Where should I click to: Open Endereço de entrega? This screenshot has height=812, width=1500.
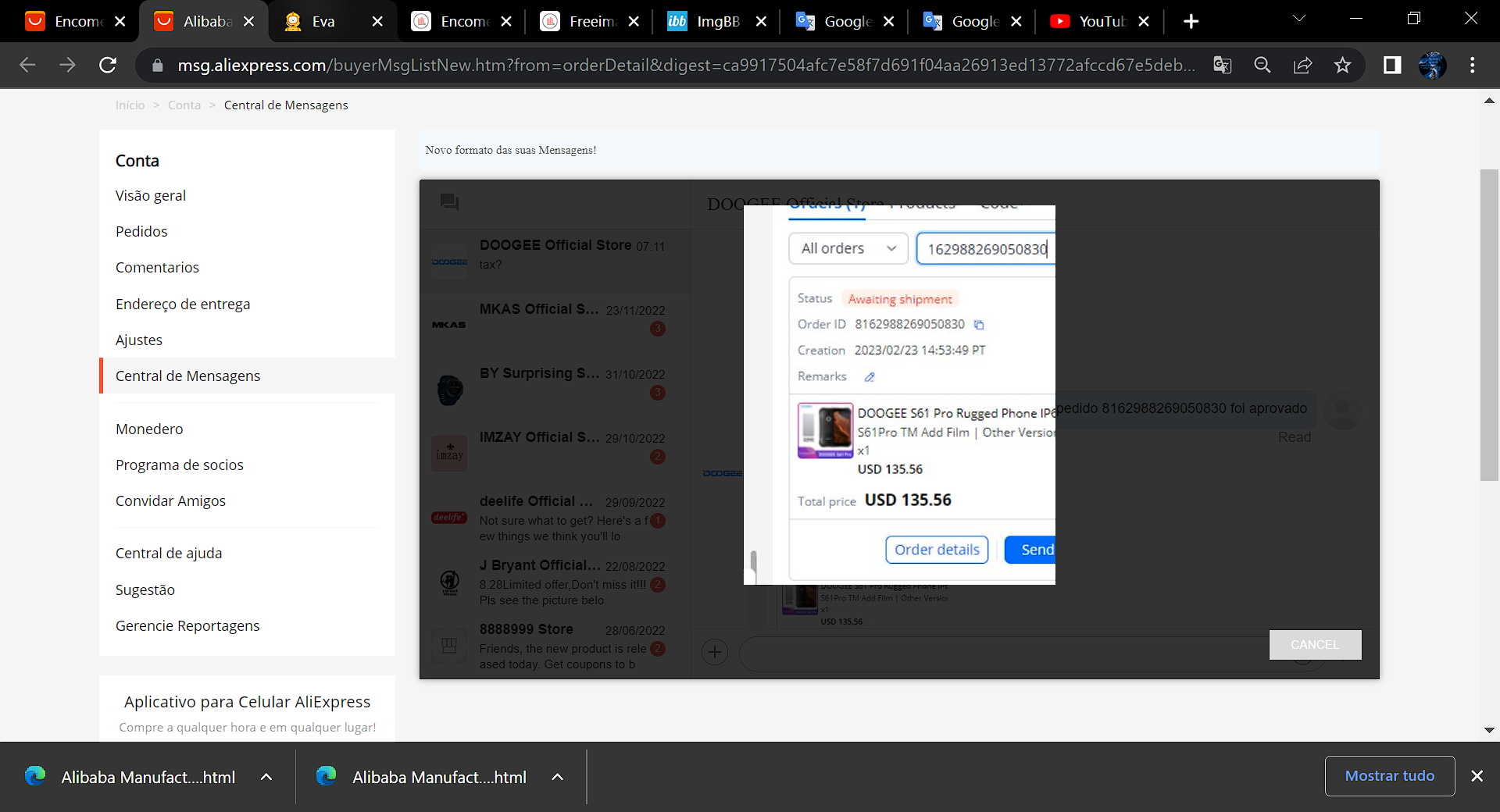[x=183, y=304]
